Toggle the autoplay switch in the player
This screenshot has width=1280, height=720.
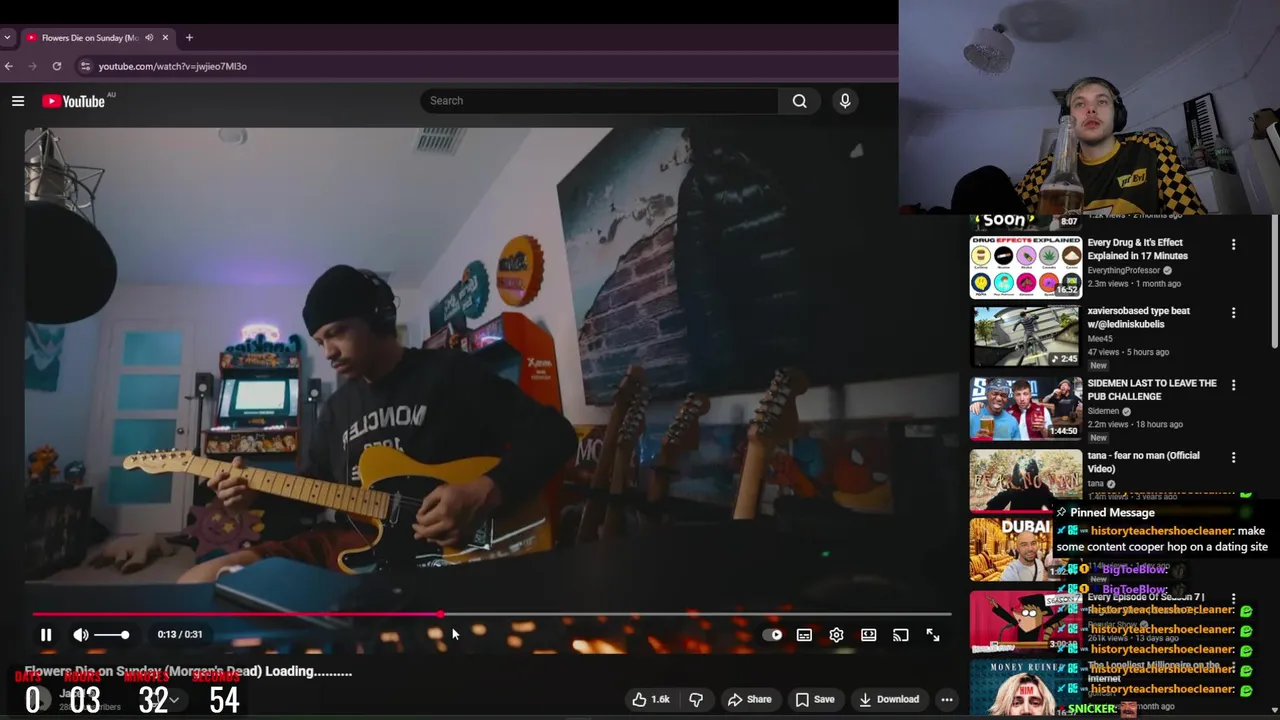(772, 635)
